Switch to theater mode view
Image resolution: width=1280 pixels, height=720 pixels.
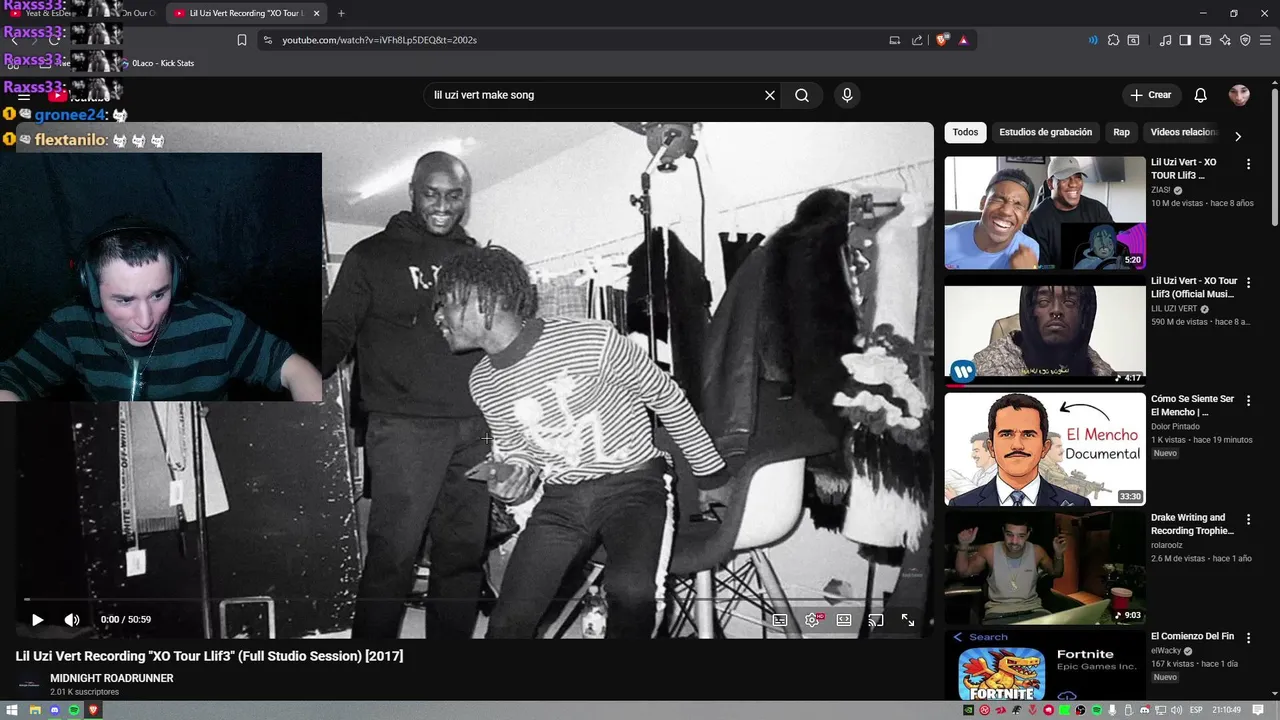coord(844,620)
